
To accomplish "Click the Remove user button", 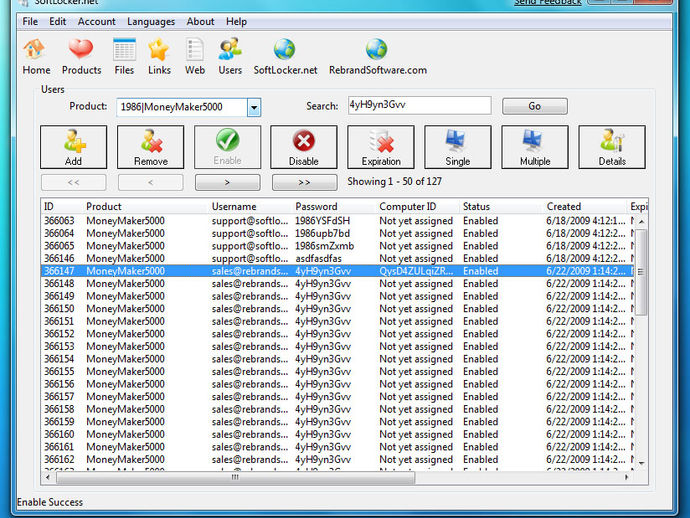I will [x=150, y=147].
